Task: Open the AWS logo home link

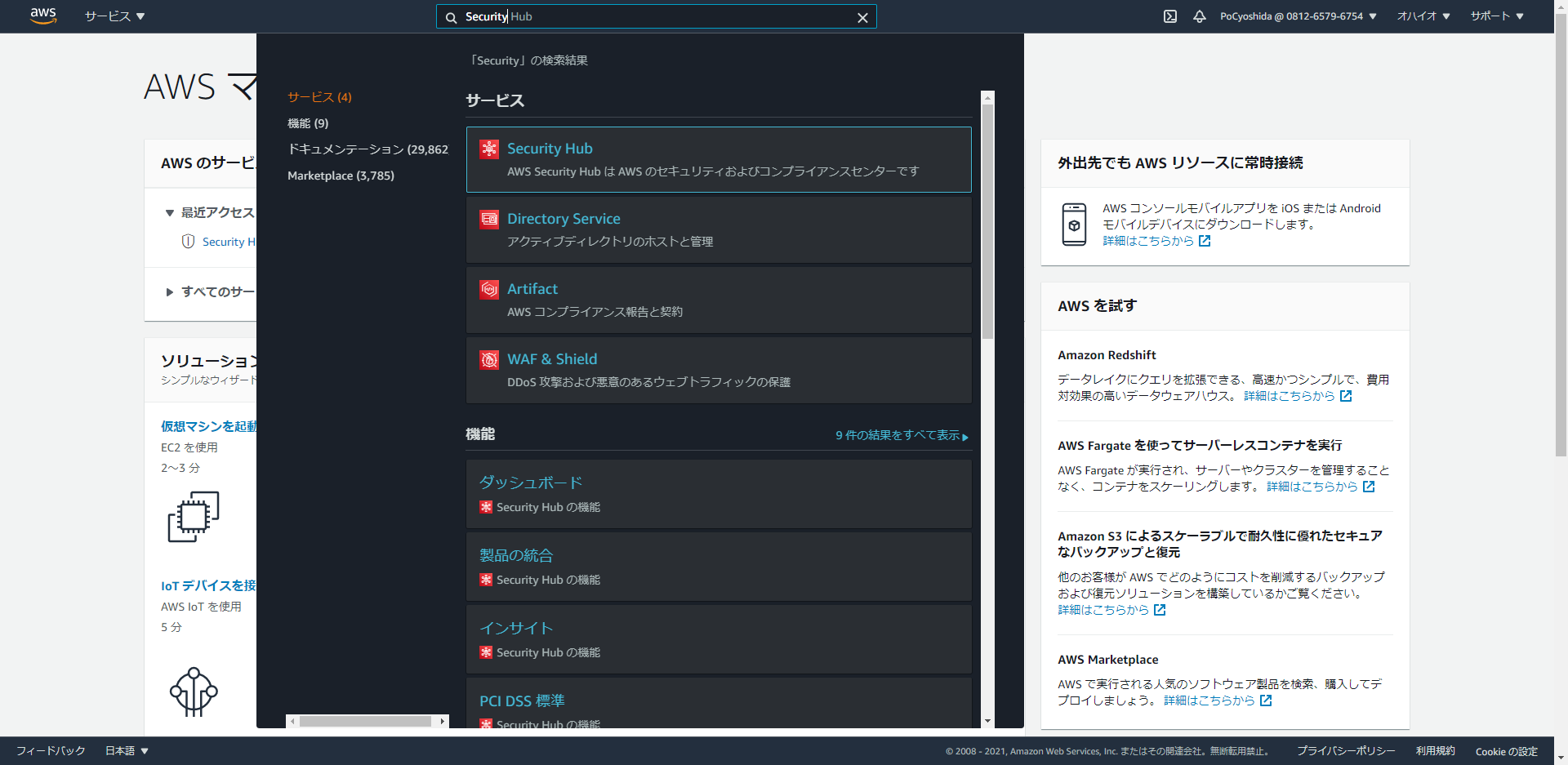Action: point(43,16)
